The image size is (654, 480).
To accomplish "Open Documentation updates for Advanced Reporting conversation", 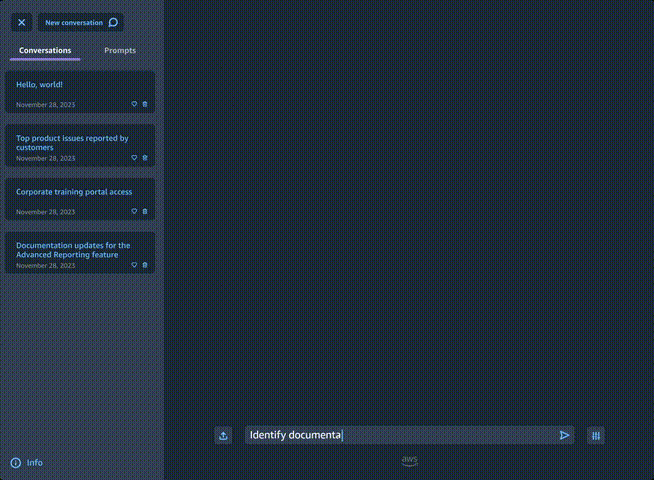I will [80, 253].
